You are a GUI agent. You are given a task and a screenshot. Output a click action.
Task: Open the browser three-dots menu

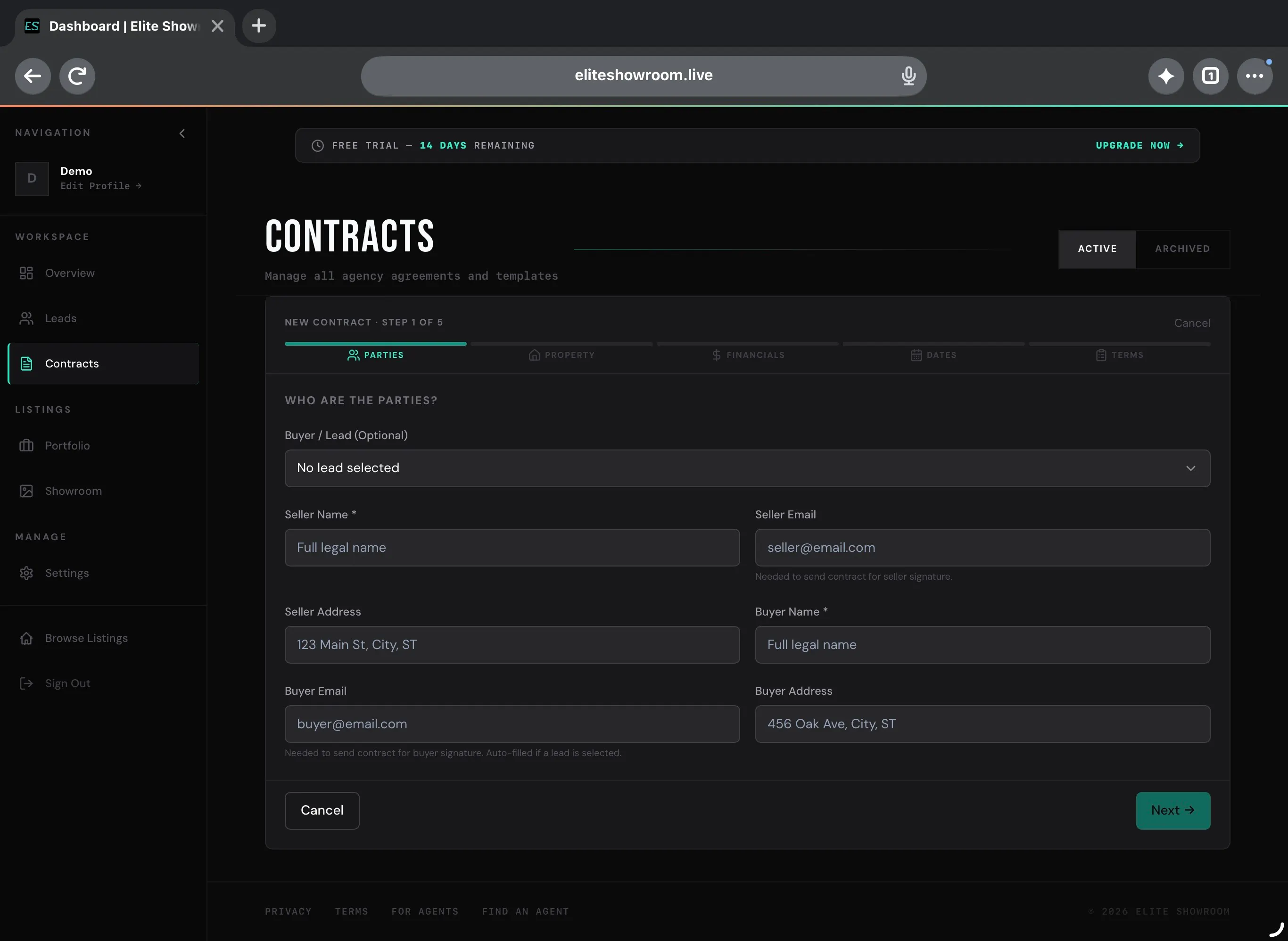pos(1255,76)
